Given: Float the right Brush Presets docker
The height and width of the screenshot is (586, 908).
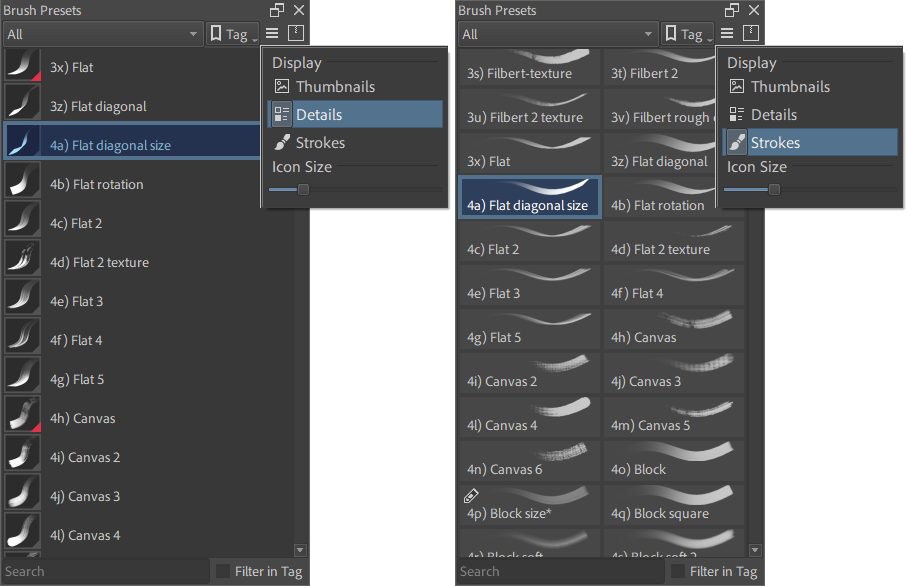Looking at the screenshot, I should coord(732,10).
